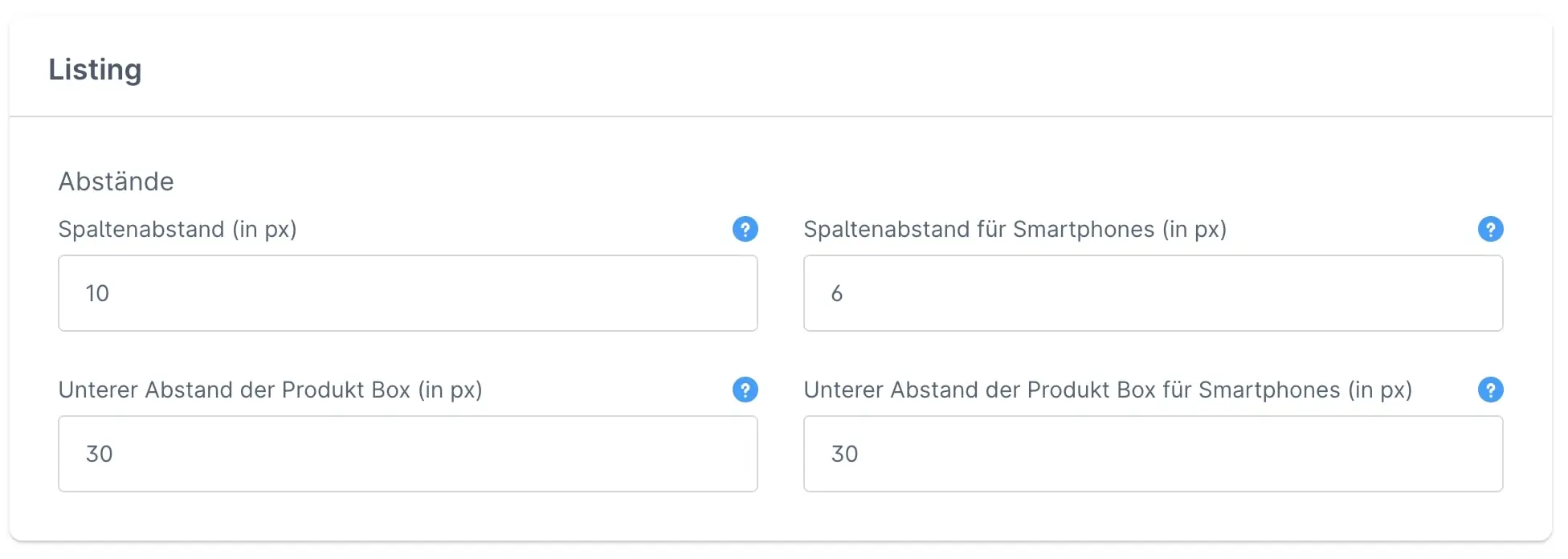Focus Unterer Abstand Produkt Box für Smartphones input

pyautogui.click(x=1153, y=454)
